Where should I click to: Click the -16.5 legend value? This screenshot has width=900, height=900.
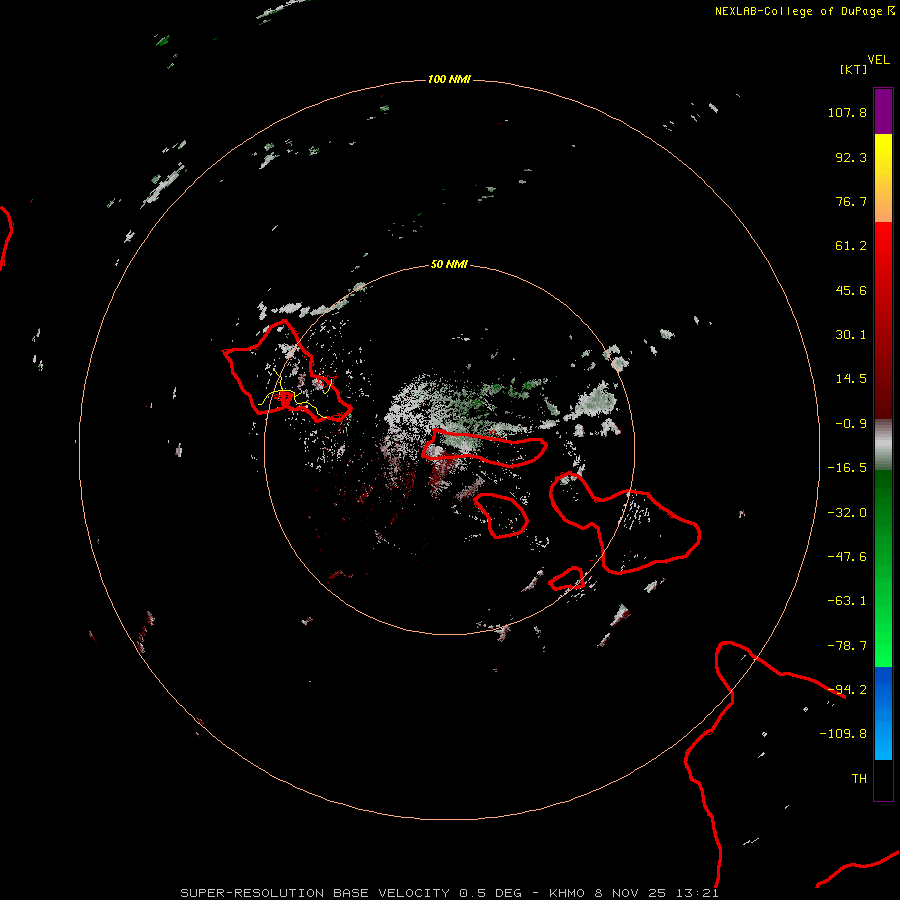click(x=847, y=468)
